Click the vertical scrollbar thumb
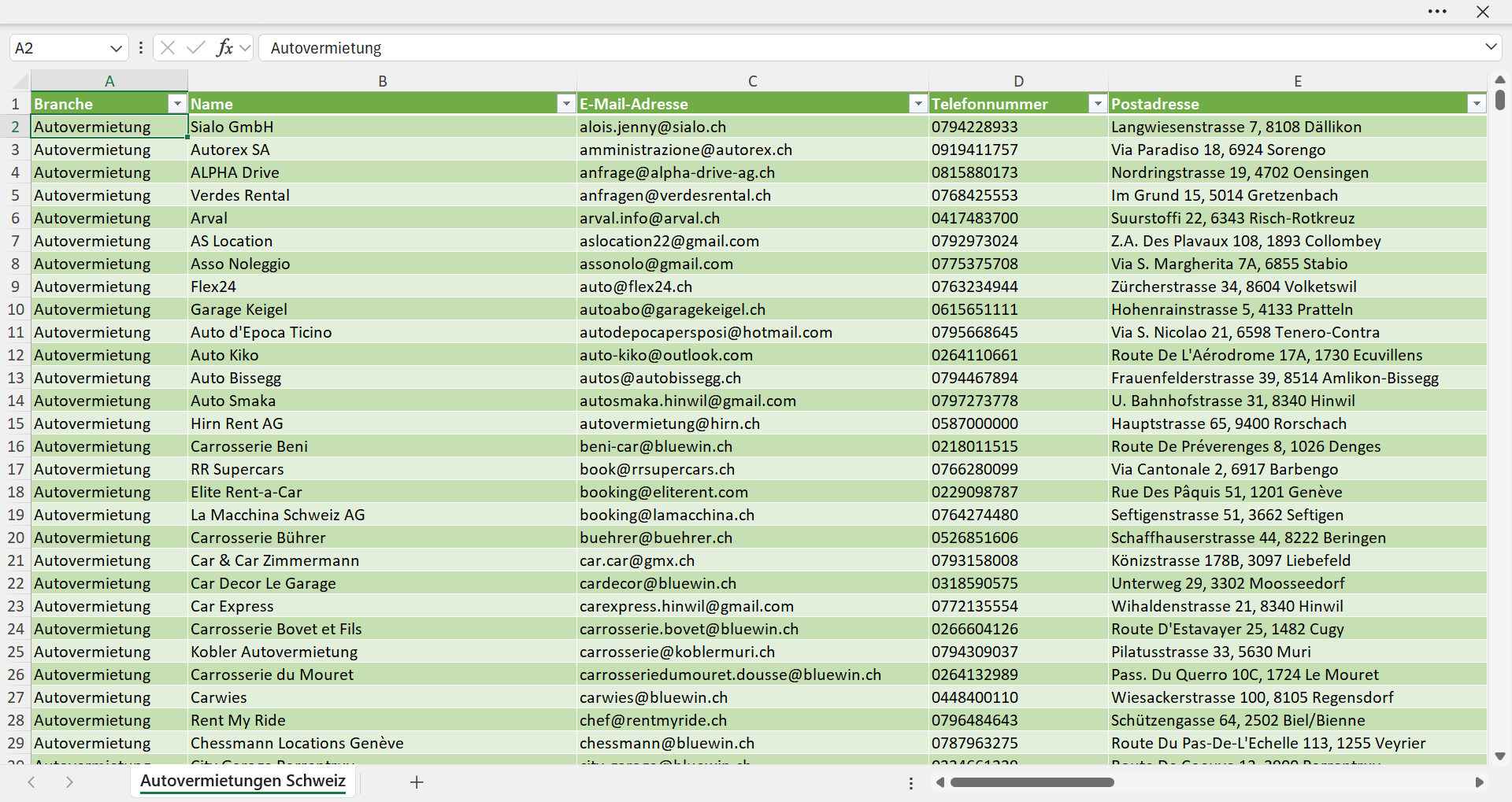This screenshot has height=802, width=1512. tap(1500, 100)
